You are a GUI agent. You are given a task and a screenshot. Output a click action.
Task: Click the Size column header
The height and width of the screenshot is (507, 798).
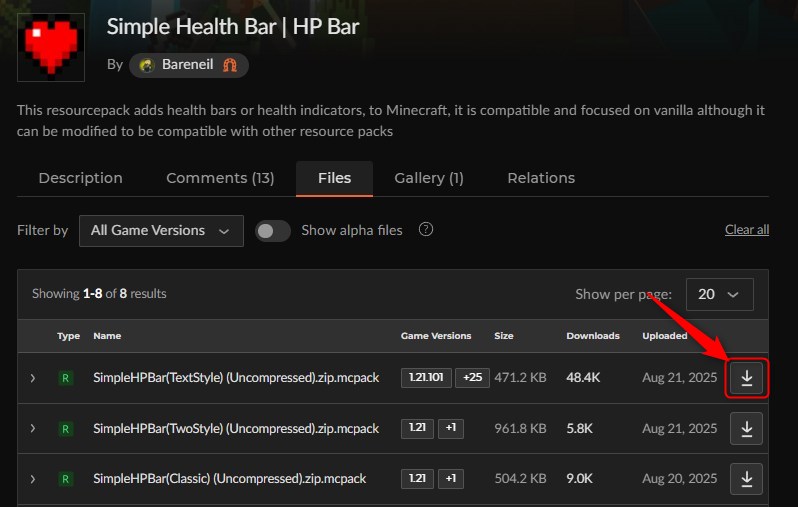(x=503, y=336)
